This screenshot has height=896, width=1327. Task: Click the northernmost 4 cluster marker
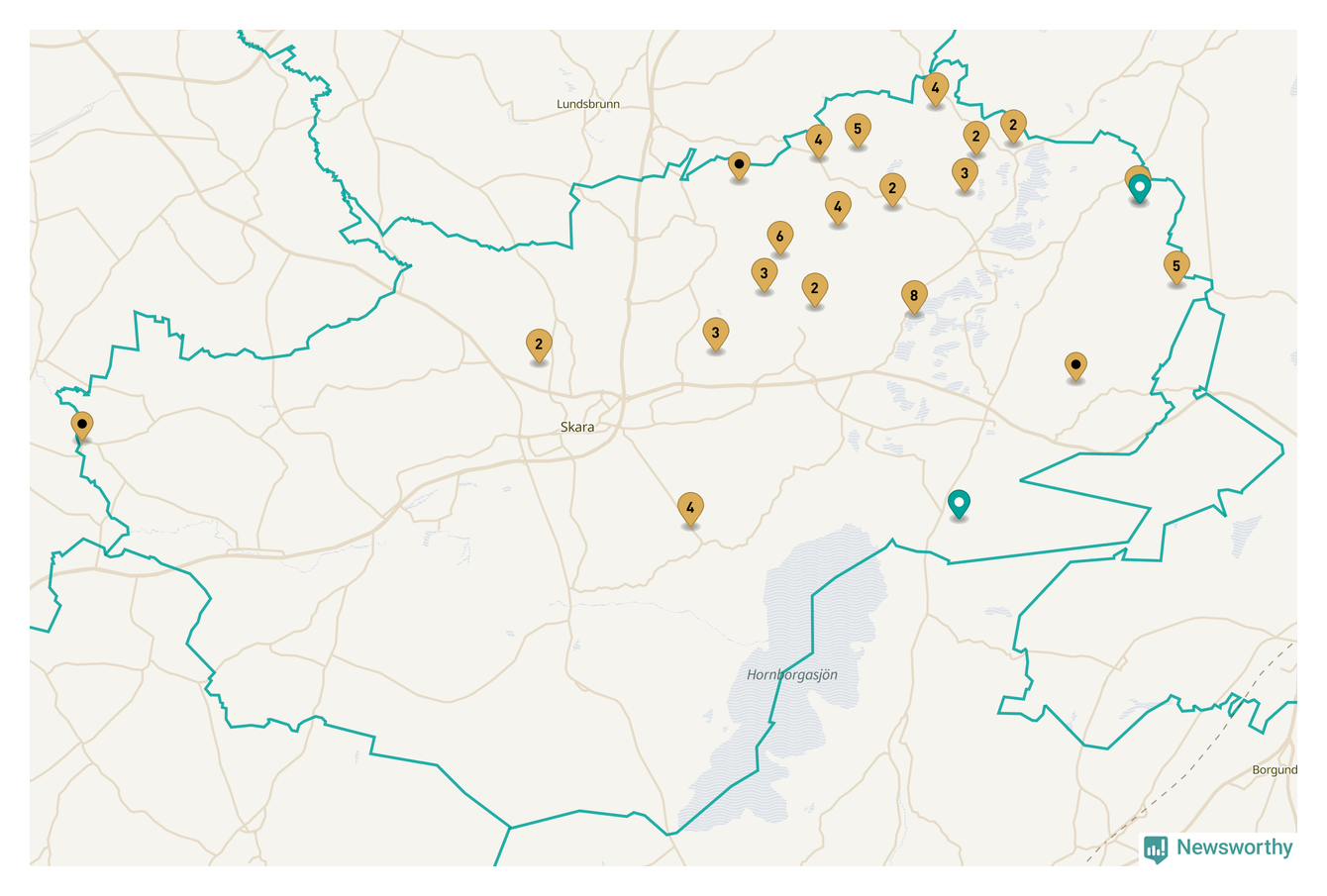point(935,88)
